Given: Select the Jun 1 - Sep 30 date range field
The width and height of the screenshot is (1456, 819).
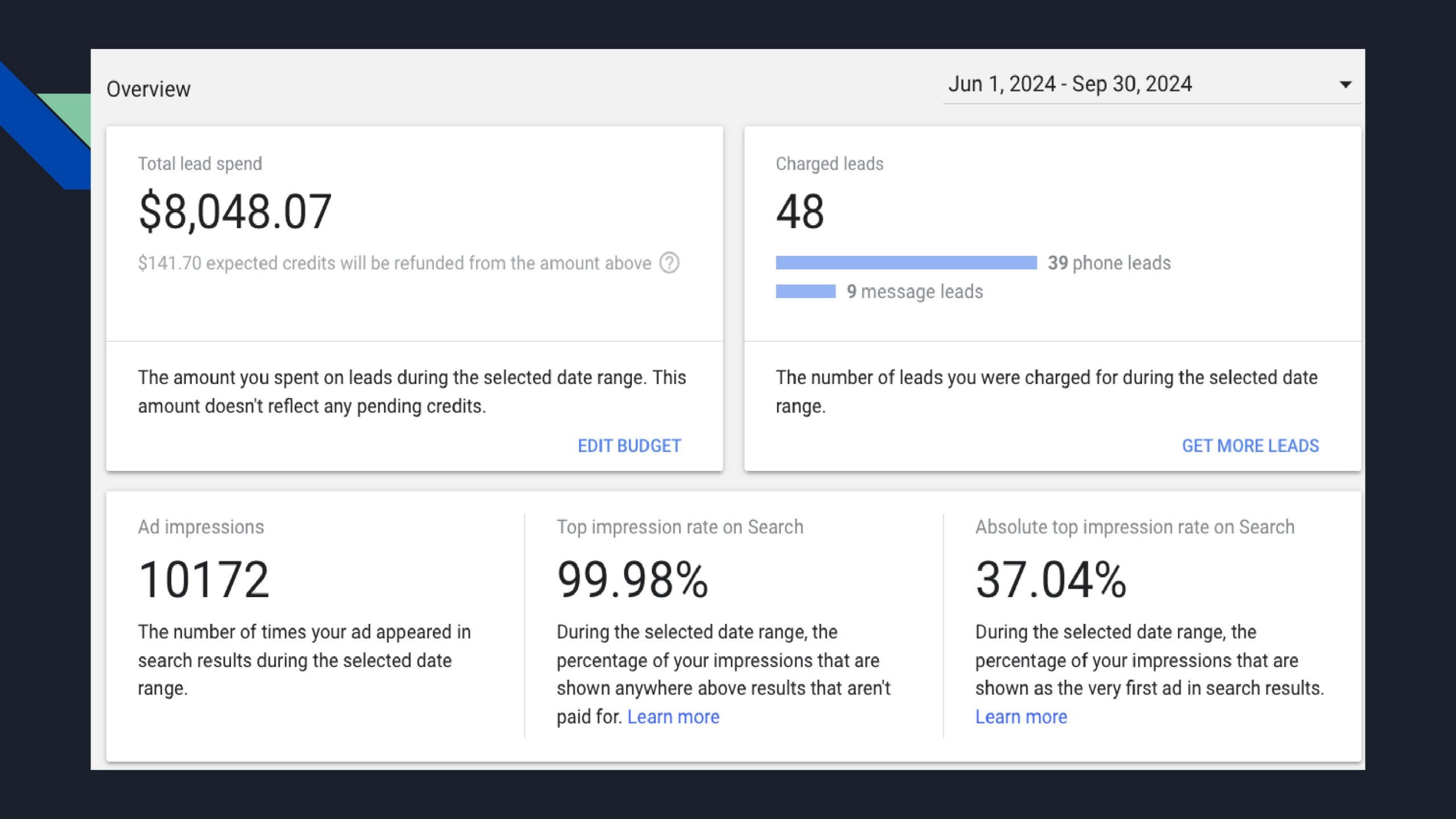Looking at the screenshot, I should (x=1070, y=84).
